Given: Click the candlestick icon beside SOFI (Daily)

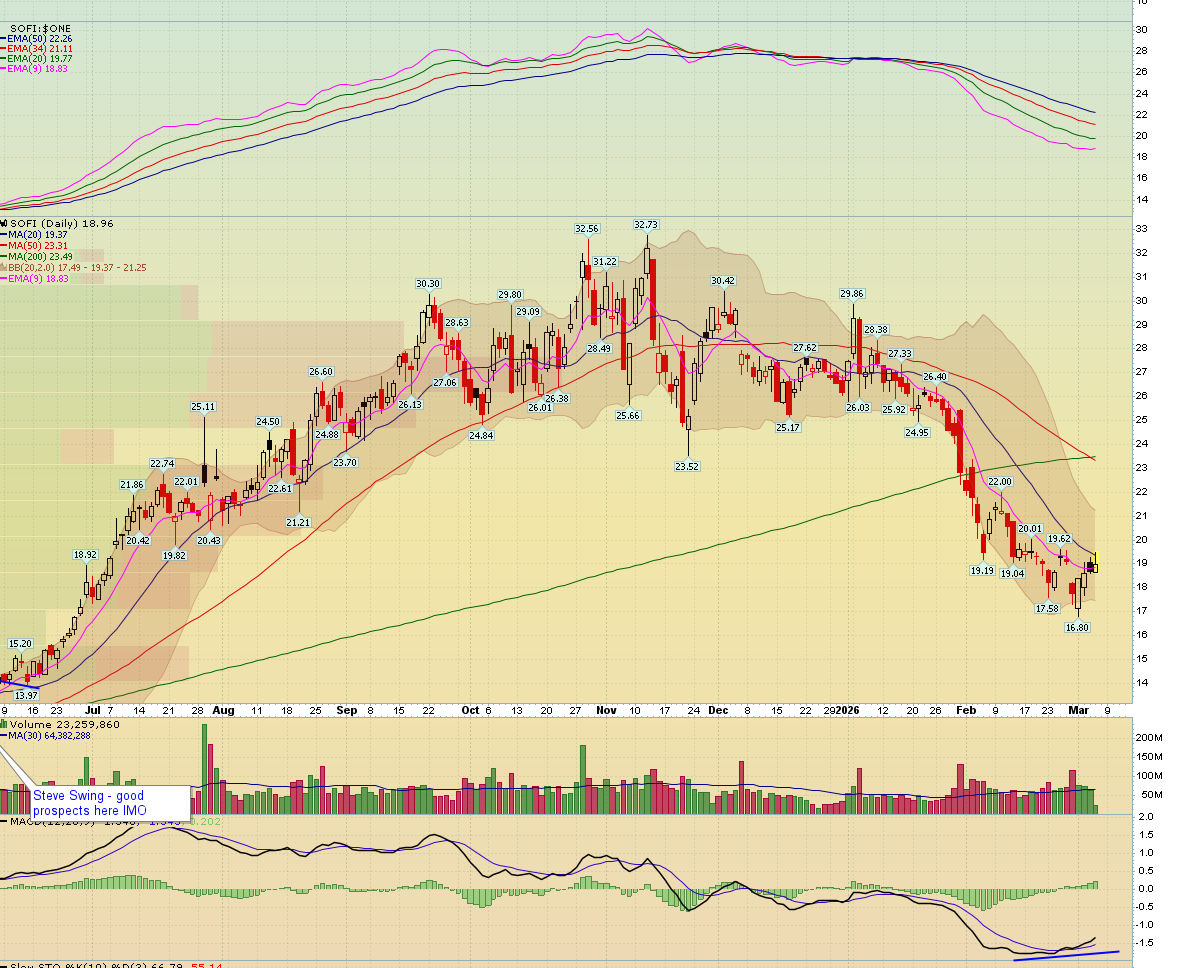Looking at the screenshot, I should [x=4, y=224].
